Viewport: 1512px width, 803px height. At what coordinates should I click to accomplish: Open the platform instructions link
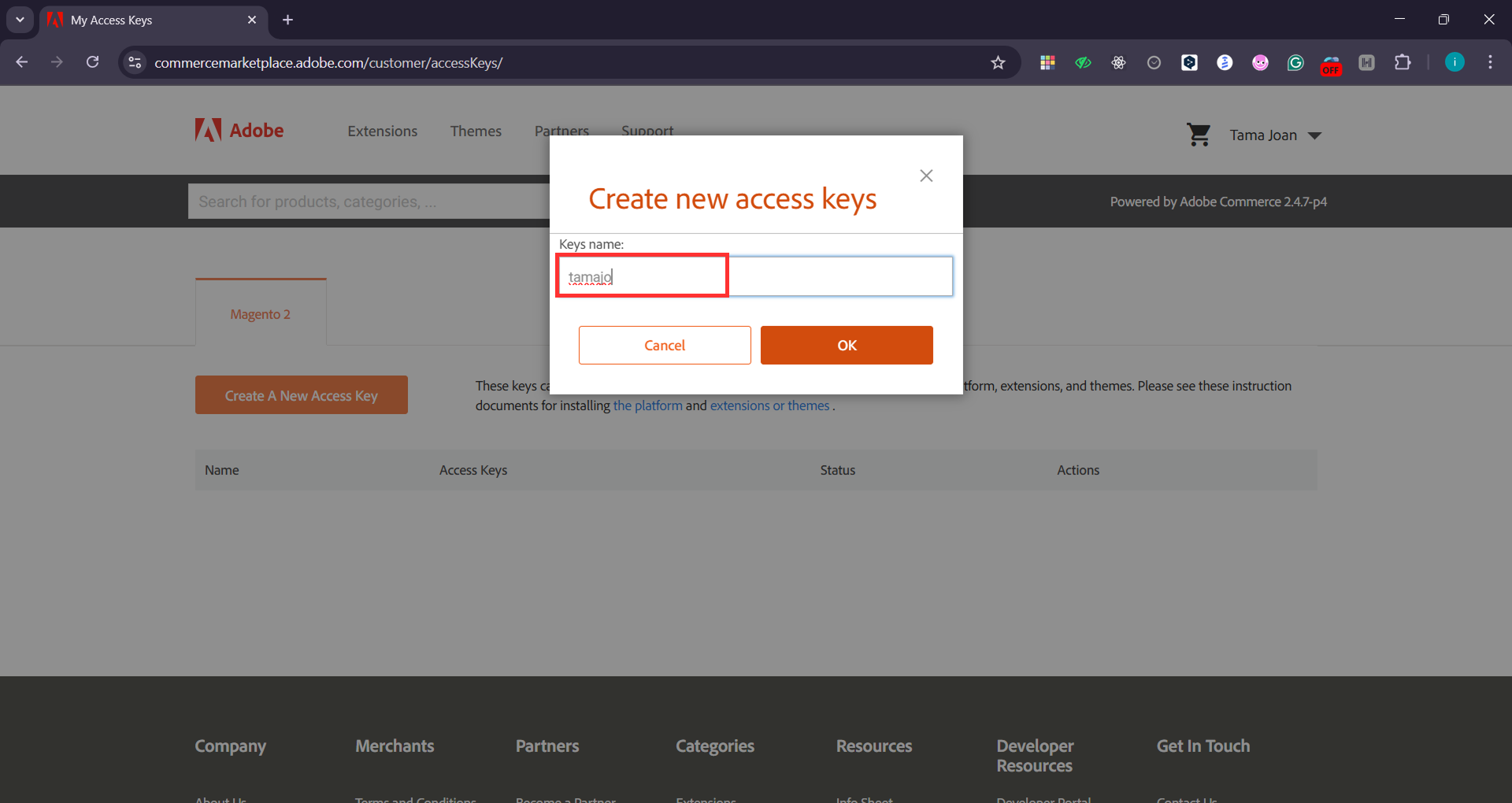[x=647, y=405]
